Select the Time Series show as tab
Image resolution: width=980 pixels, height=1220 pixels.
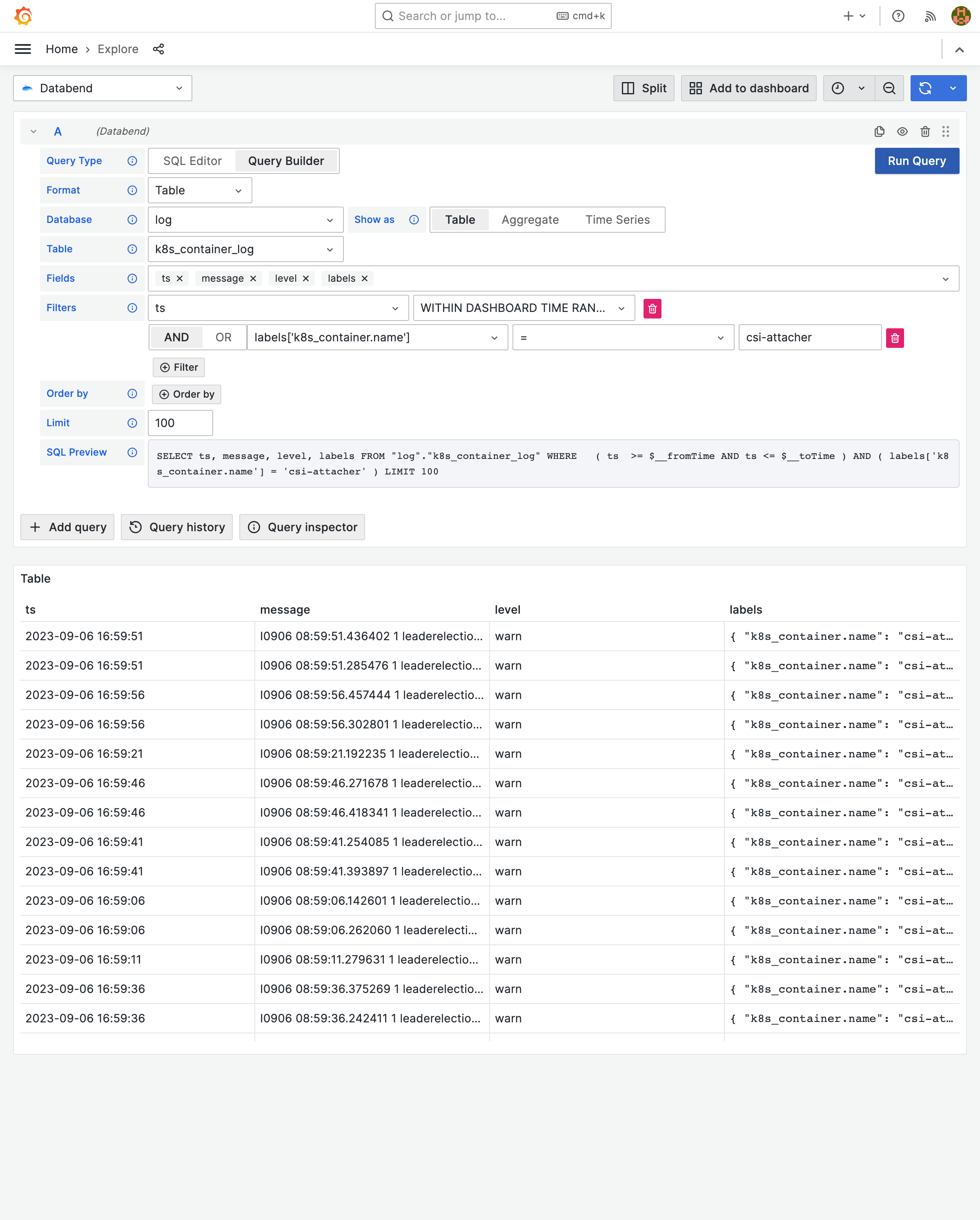[x=617, y=220]
